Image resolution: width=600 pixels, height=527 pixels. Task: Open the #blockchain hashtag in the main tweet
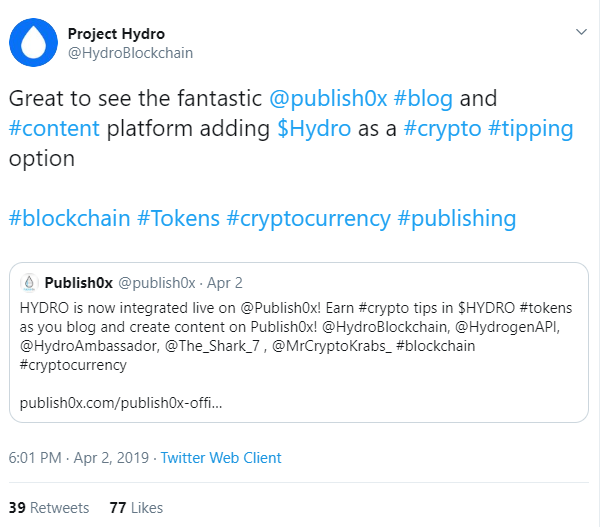(70, 218)
